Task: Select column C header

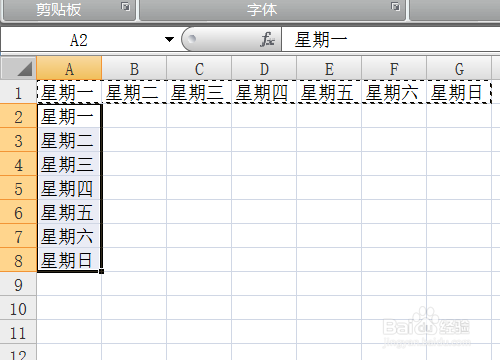Action: pos(199,68)
